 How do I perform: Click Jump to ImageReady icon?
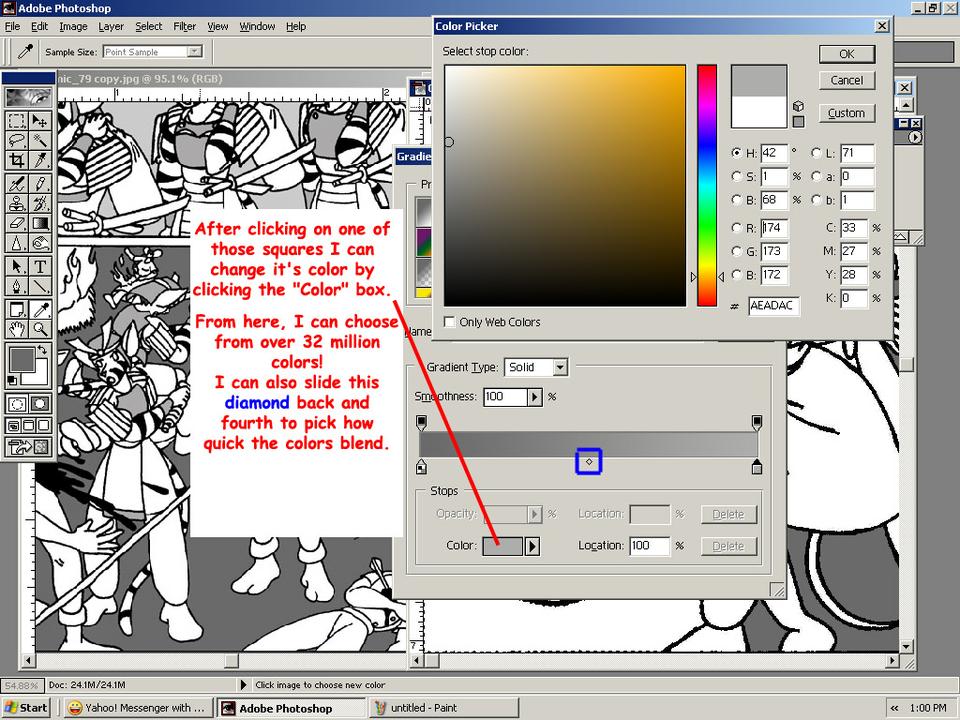[28, 447]
